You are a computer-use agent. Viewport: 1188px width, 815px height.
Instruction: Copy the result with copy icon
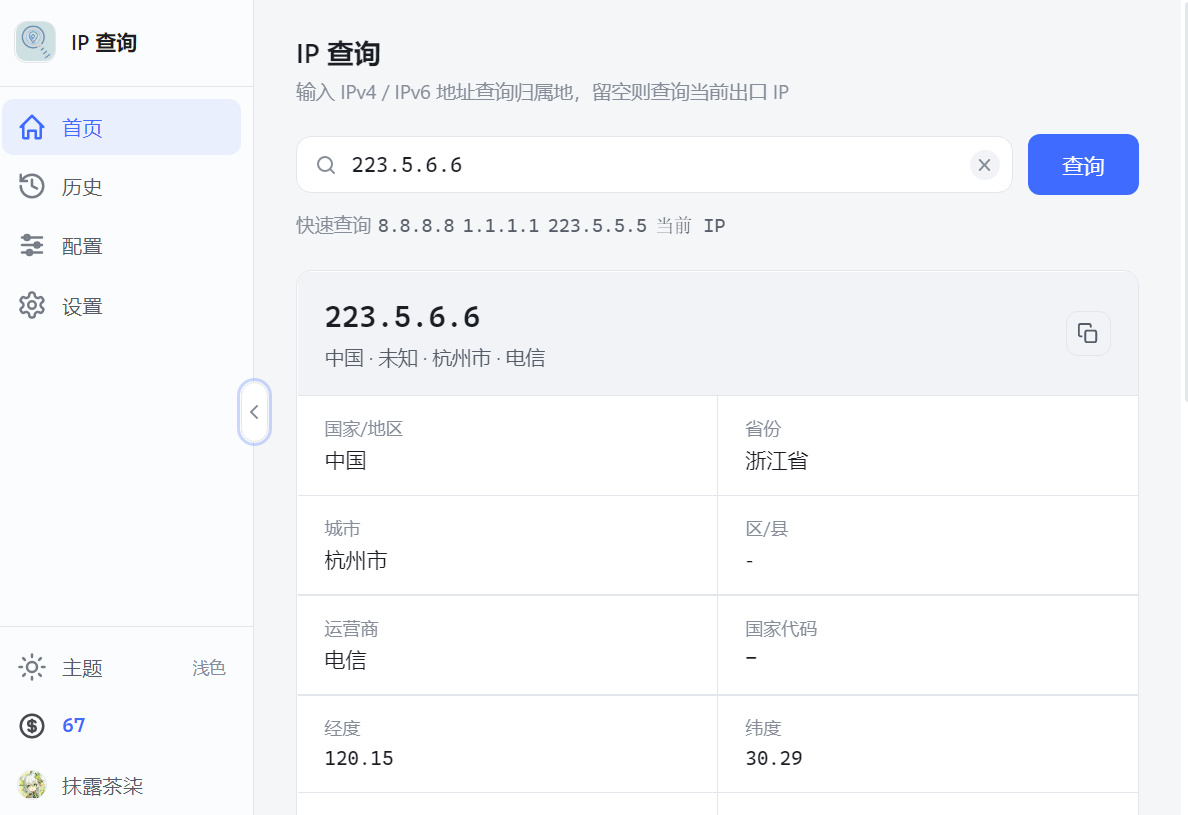tap(1088, 333)
